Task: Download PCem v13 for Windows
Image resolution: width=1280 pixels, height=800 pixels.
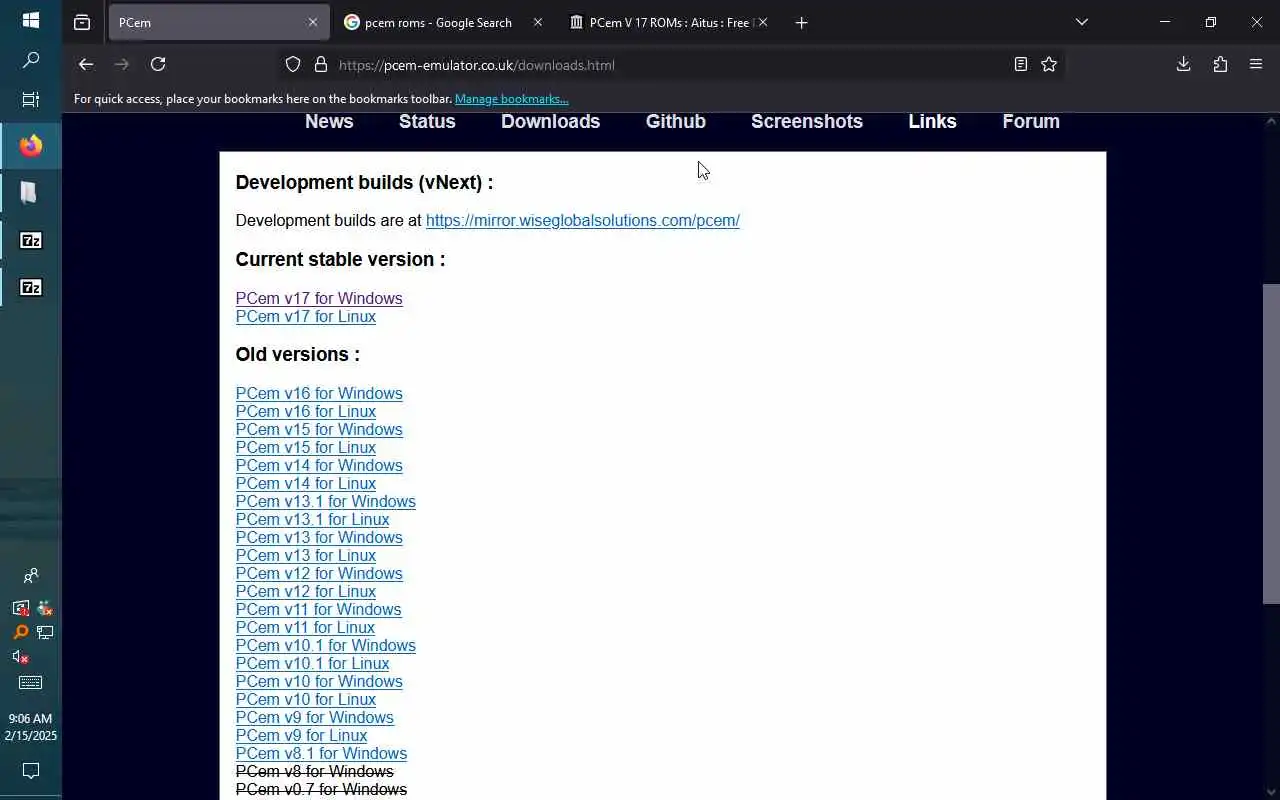Action: (x=319, y=537)
